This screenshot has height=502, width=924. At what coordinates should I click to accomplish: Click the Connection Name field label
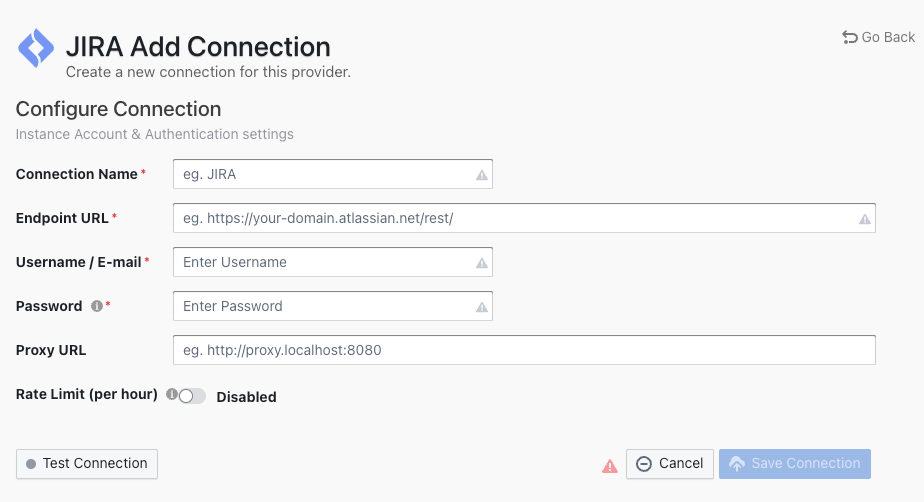pyautogui.click(x=77, y=174)
